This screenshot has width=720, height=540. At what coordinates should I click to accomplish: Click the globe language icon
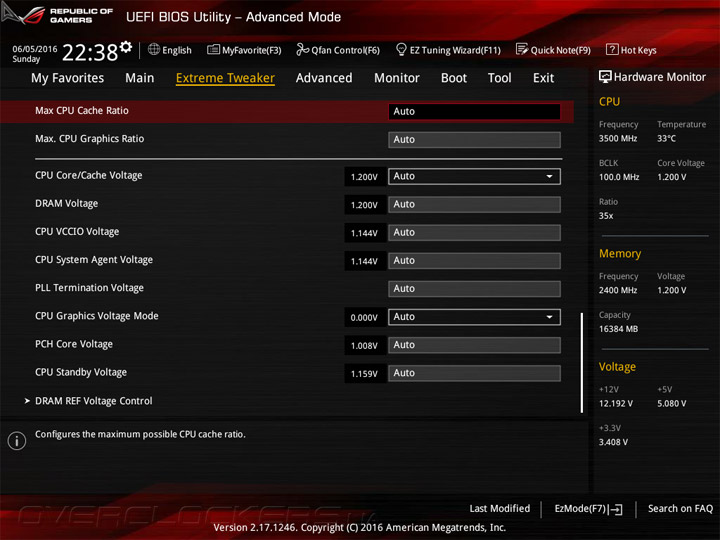(154, 49)
